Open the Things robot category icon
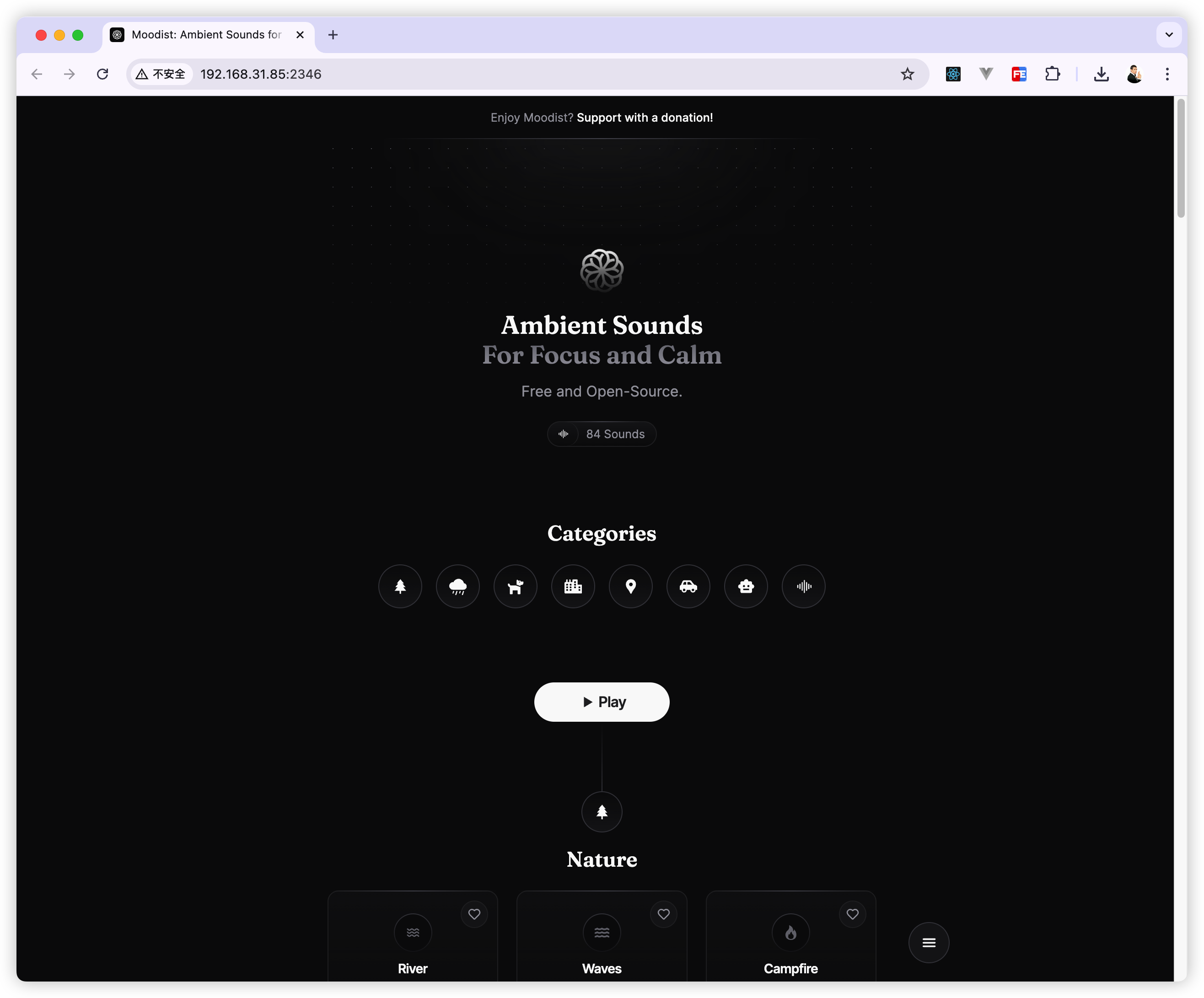Viewport: 1204px width, 998px height. [746, 586]
